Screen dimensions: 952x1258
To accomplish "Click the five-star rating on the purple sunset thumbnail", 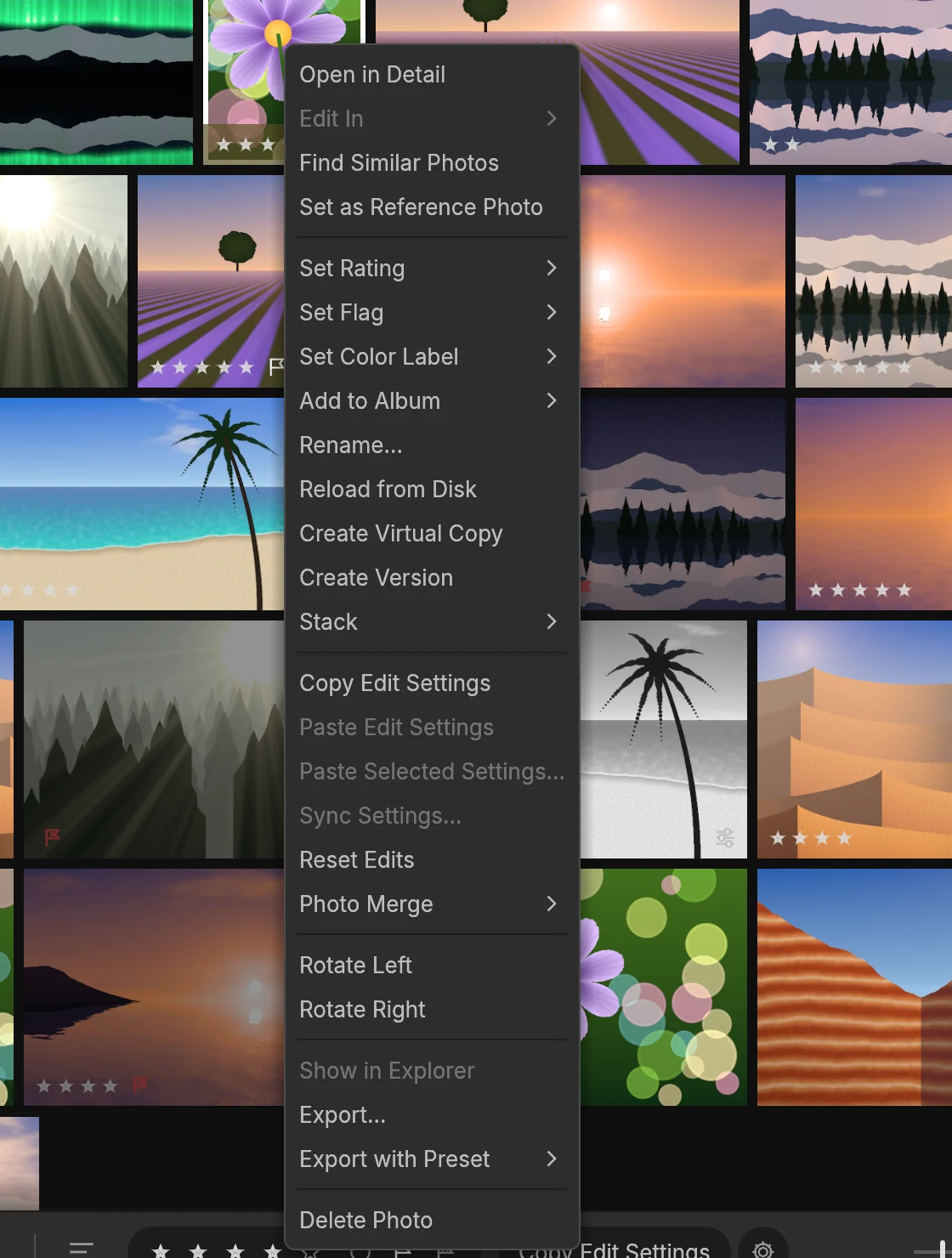I will point(859,590).
